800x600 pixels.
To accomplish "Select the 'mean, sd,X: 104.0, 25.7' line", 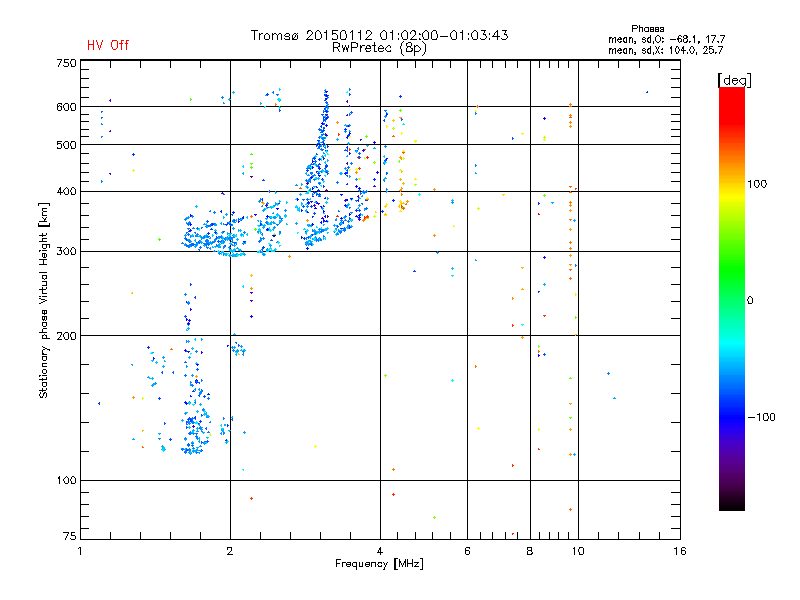I will [x=665, y=50].
